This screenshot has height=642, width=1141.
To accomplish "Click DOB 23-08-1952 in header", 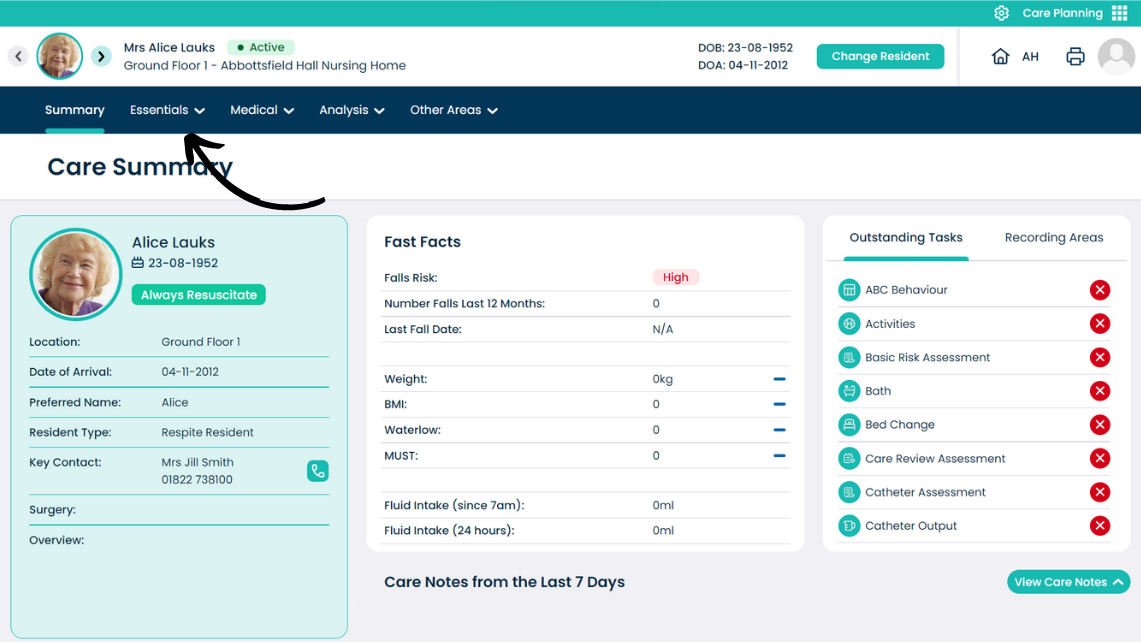I will (x=745, y=47).
